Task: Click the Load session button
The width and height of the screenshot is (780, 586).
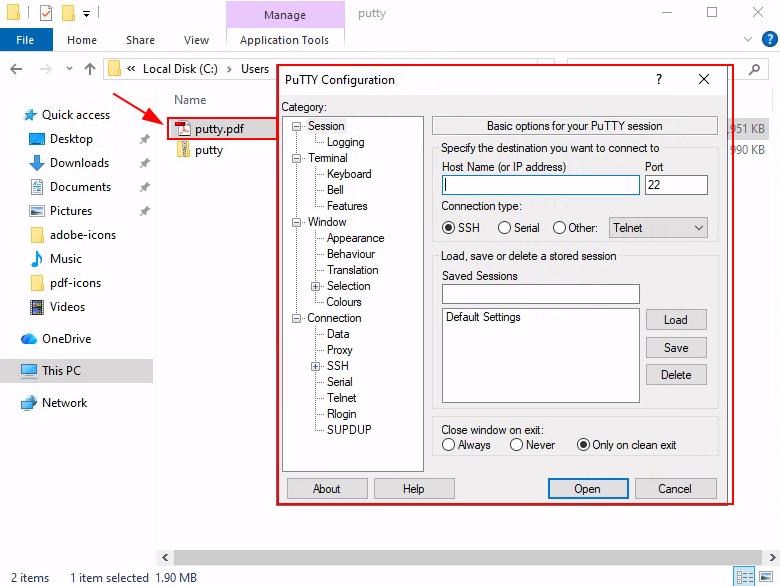Action: (x=675, y=320)
